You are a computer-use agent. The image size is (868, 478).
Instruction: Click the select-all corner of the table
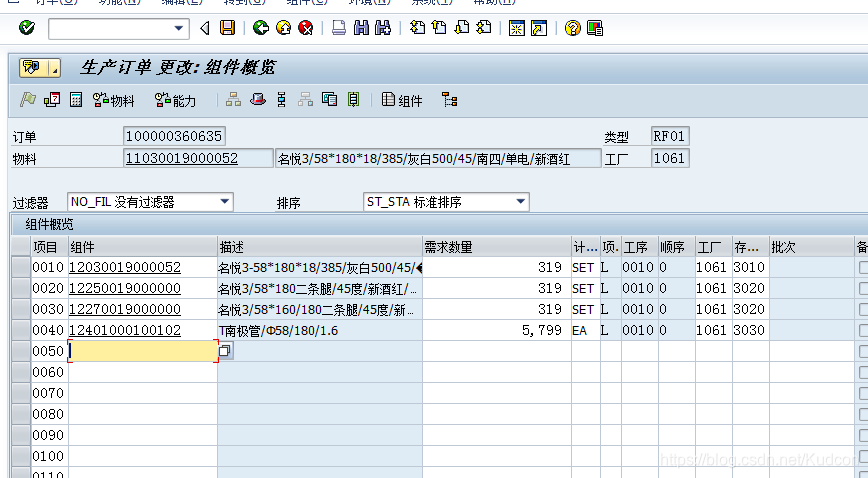(x=21, y=246)
